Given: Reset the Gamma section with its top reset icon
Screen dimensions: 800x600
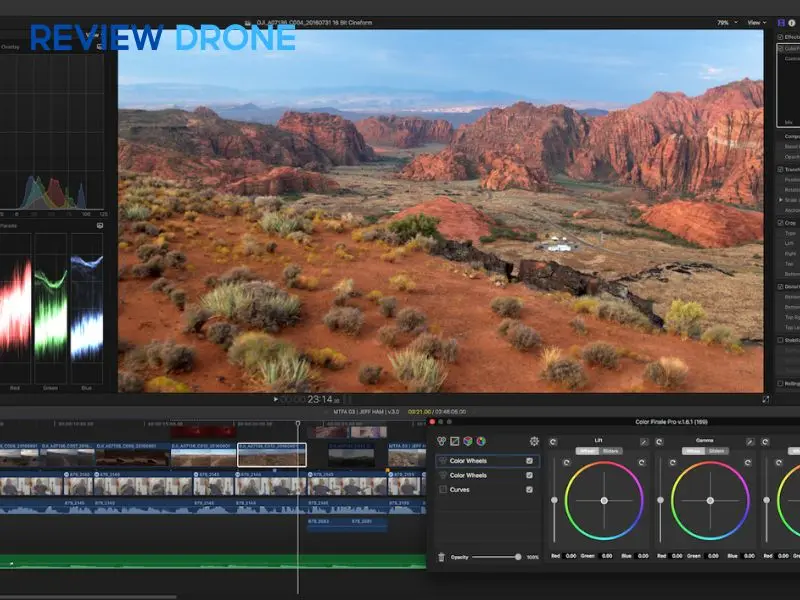Looking at the screenshot, I should (x=659, y=442).
